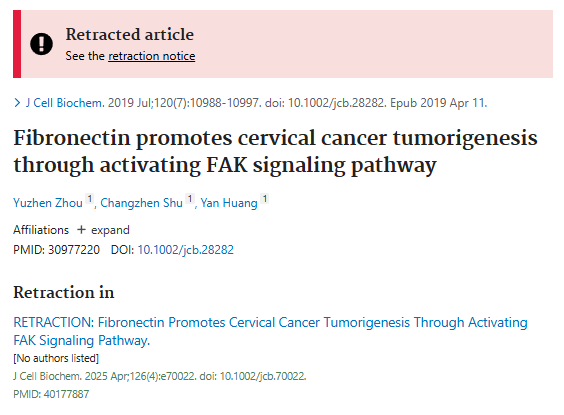
Task: Open author Yuzhen Zhou's profile link
Action: pyautogui.click(x=48, y=203)
